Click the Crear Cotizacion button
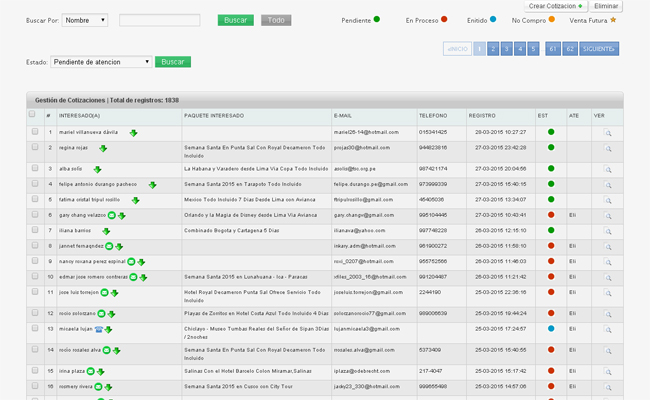Screen dimensions: 650x400 click(555, 6)
